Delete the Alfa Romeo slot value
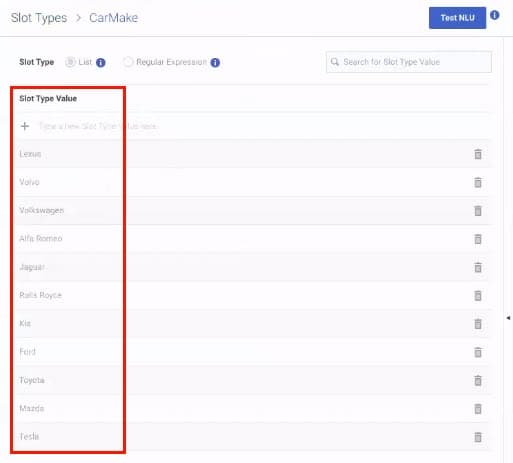The image size is (513, 463). [x=478, y=239]
